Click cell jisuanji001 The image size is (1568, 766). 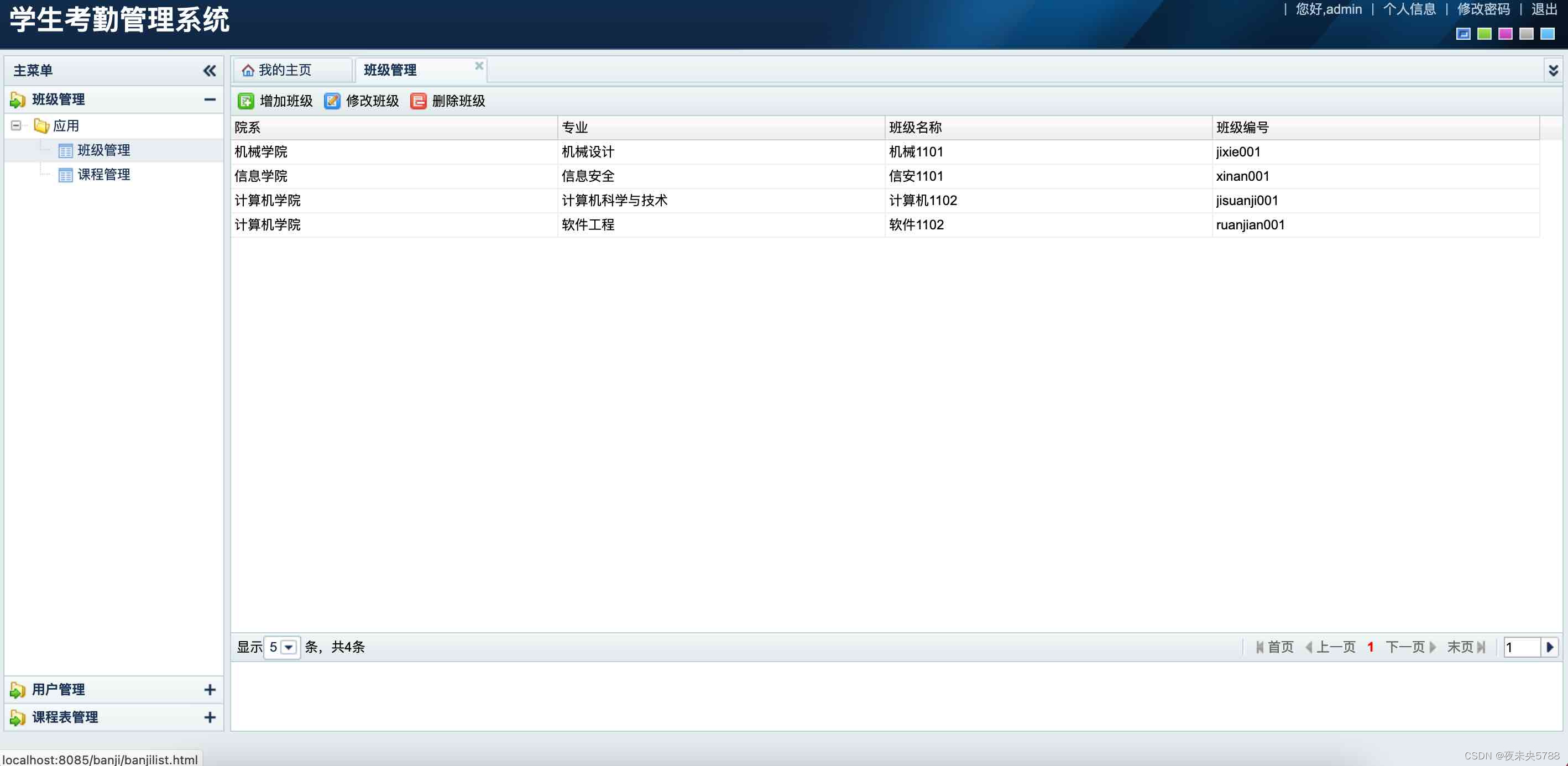[x=1376, y=201]
